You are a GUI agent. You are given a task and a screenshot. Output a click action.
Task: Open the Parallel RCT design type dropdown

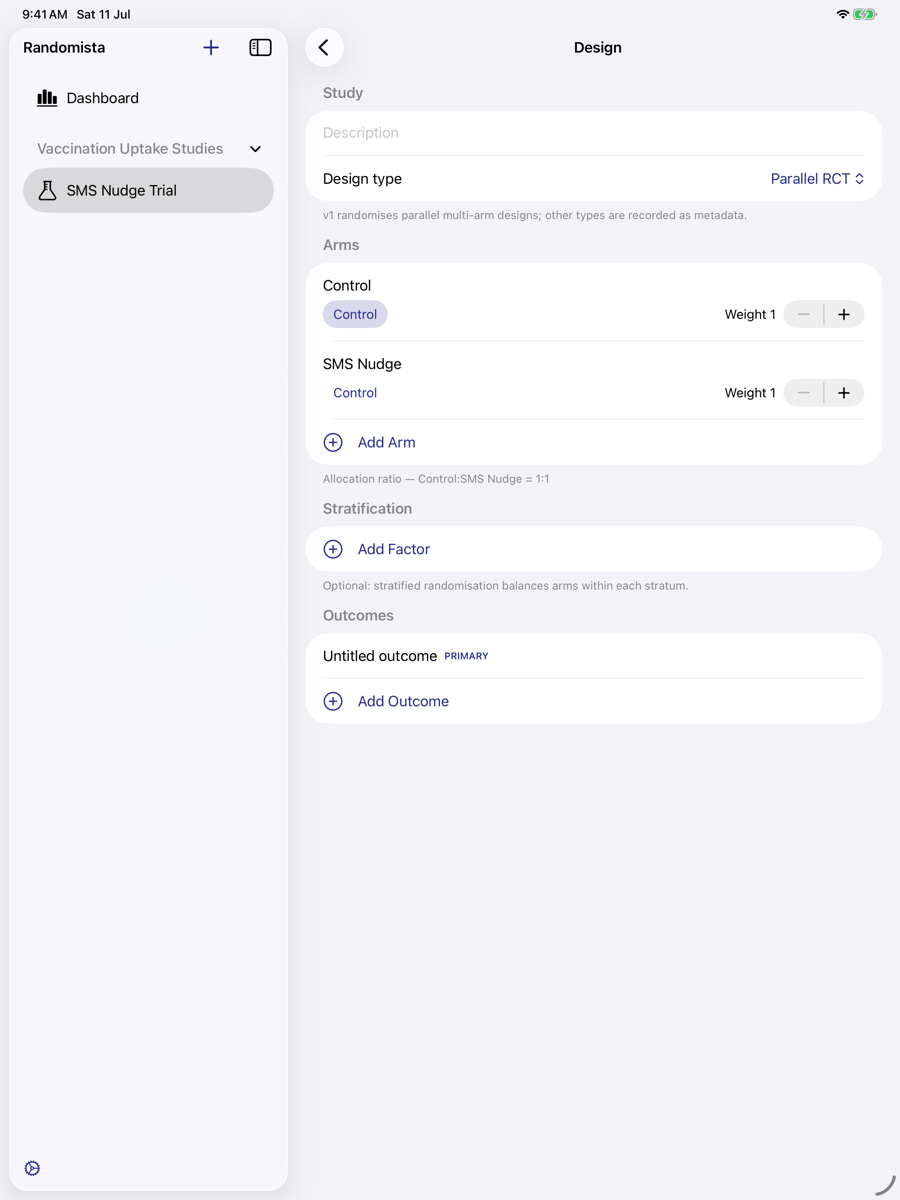pos(817,179)
